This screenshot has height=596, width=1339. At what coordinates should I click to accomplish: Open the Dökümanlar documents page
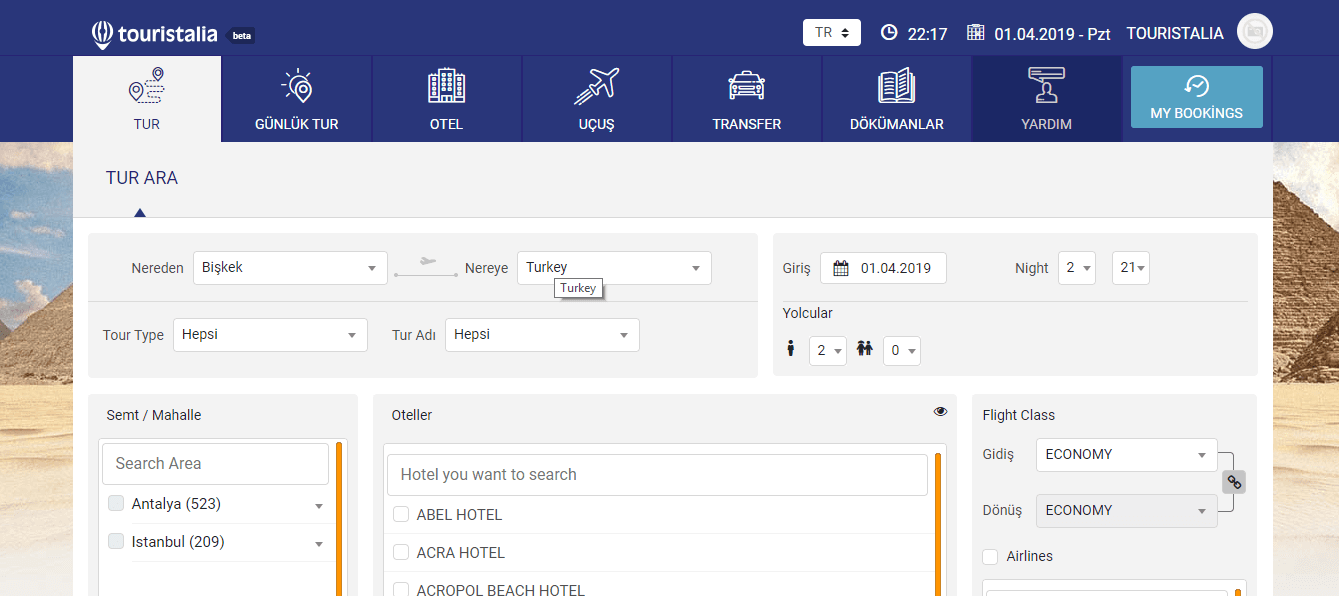coord(896,99)
